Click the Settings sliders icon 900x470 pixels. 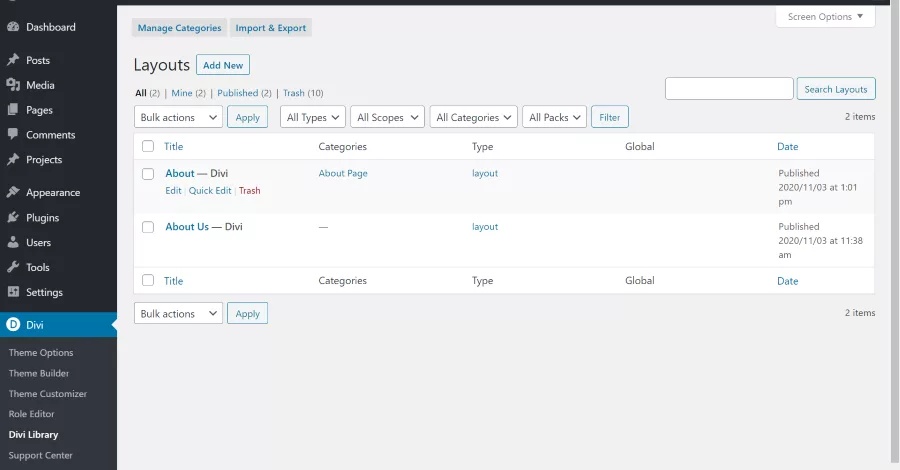(13, 292)
